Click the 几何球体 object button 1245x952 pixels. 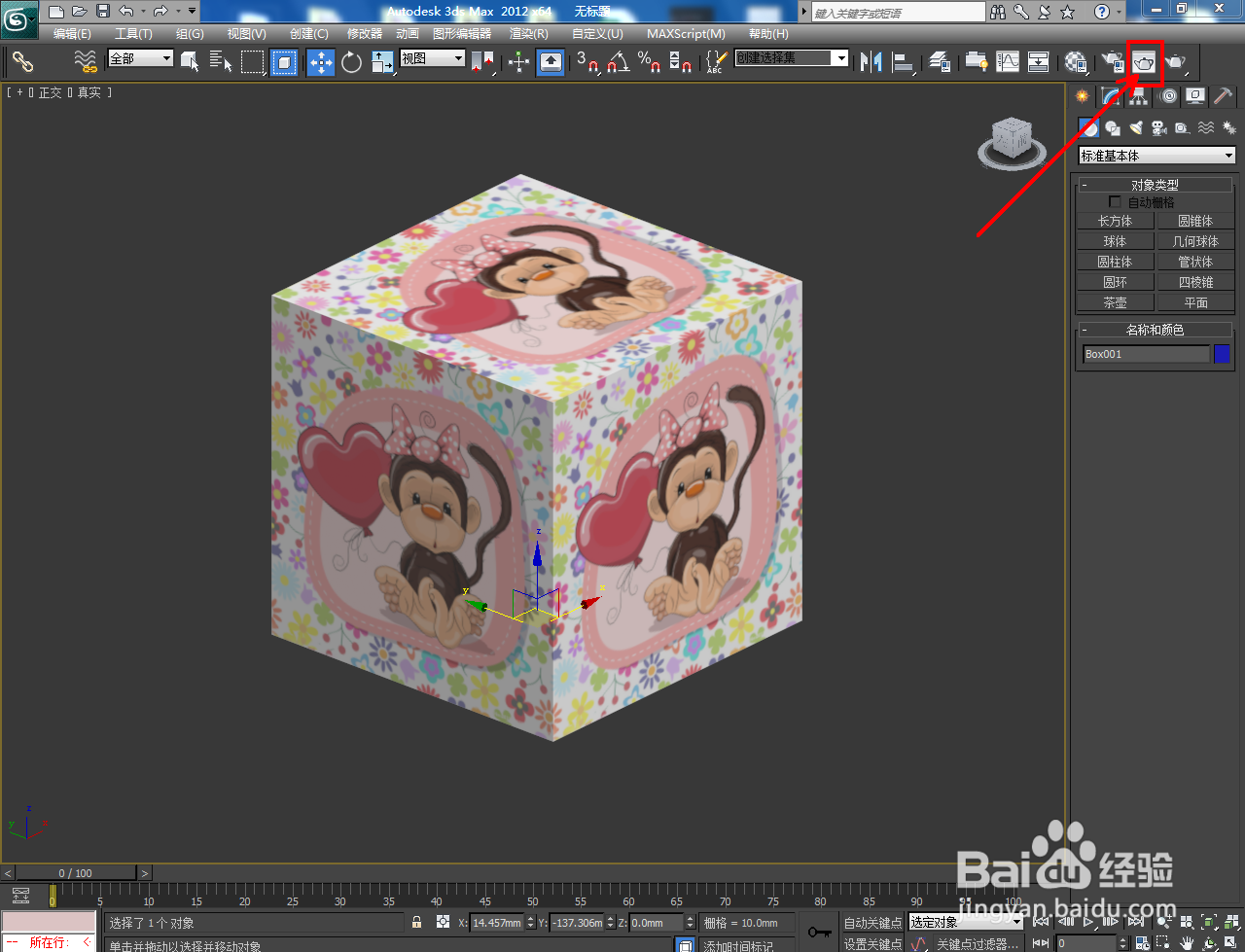(1195, 241)
